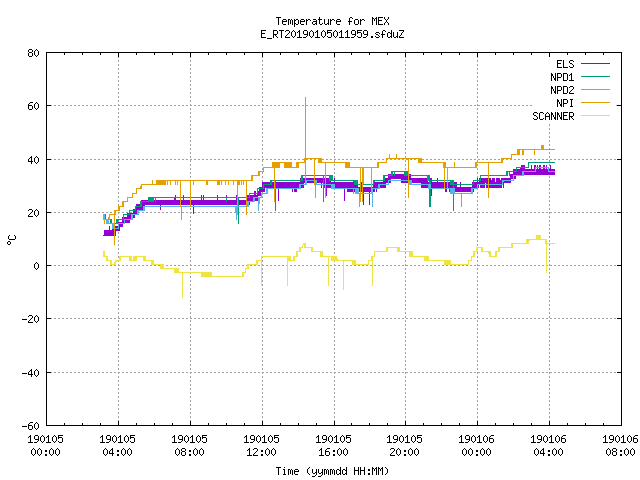Click the x-axis label 190105 08:00

(x=189, y=446)
